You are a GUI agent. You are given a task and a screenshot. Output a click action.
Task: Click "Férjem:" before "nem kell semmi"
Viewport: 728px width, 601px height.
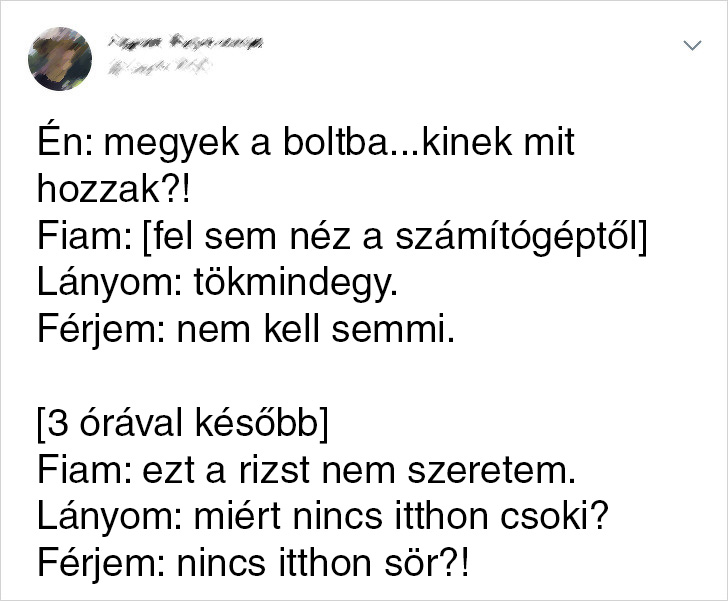101,331
